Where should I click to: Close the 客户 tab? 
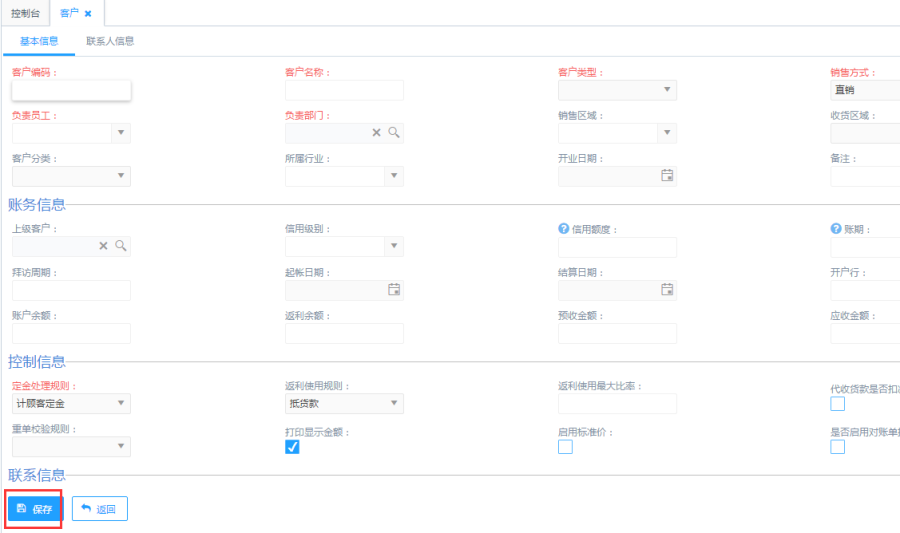(88, 14)
